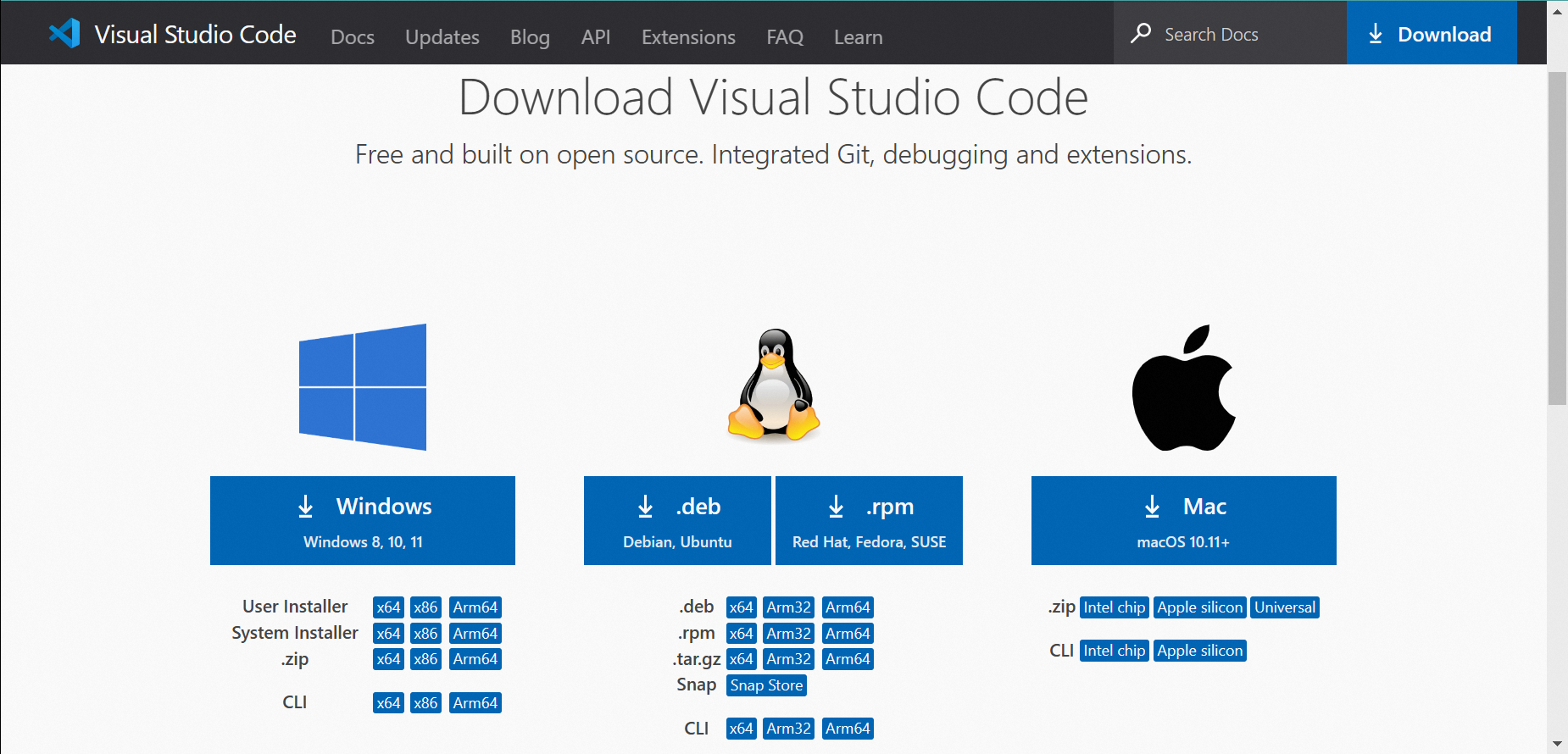Select Linux .rpm x64 link
Image resolution: width=1568 pixels, height=754 pixels.
[741, 634]
